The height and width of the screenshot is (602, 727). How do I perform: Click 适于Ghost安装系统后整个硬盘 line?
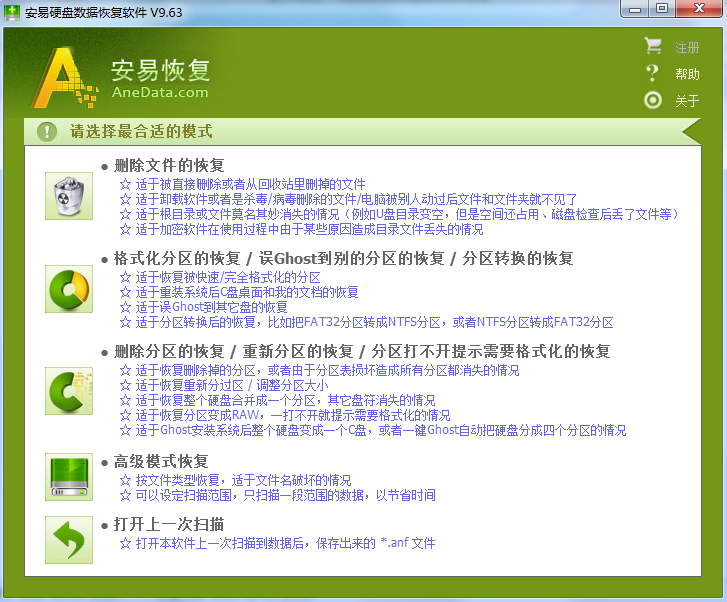(x=373, y=430)
